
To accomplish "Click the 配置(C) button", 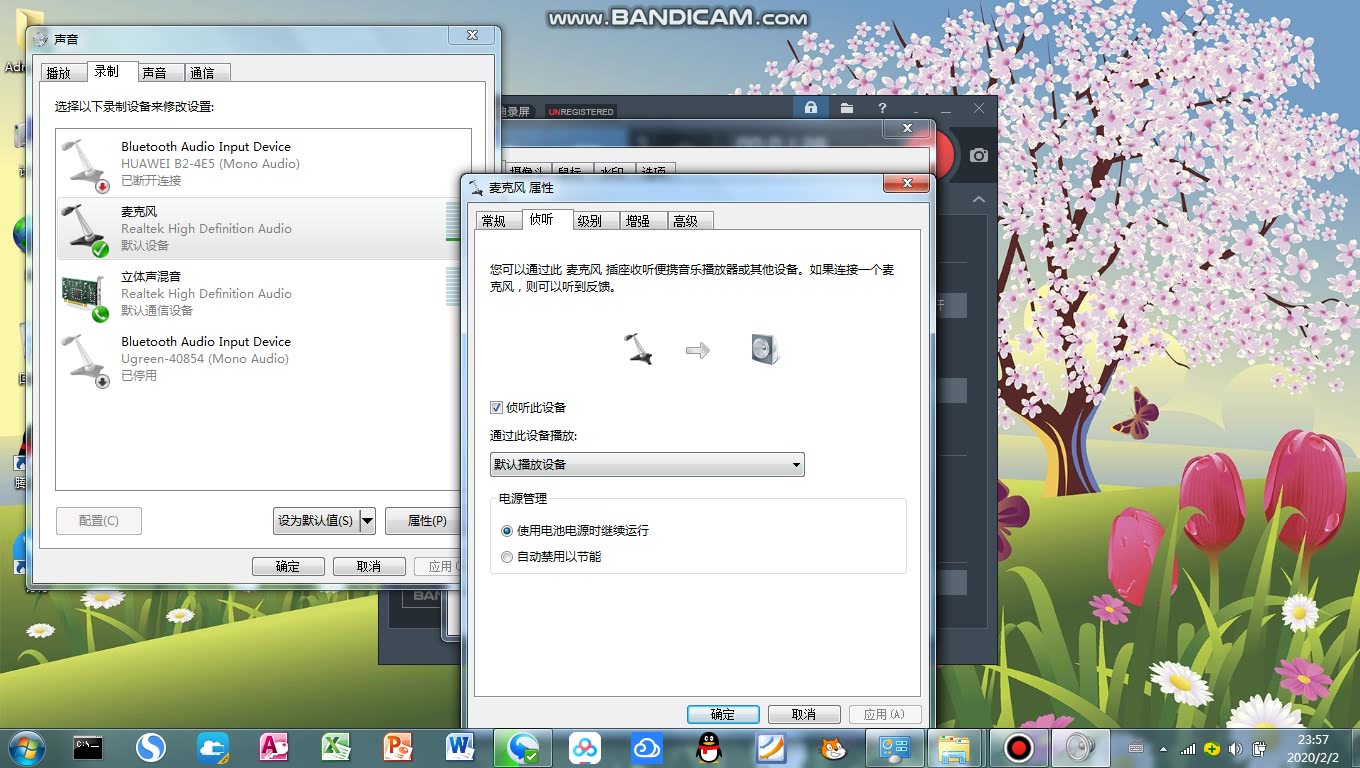I will [99, 520].
